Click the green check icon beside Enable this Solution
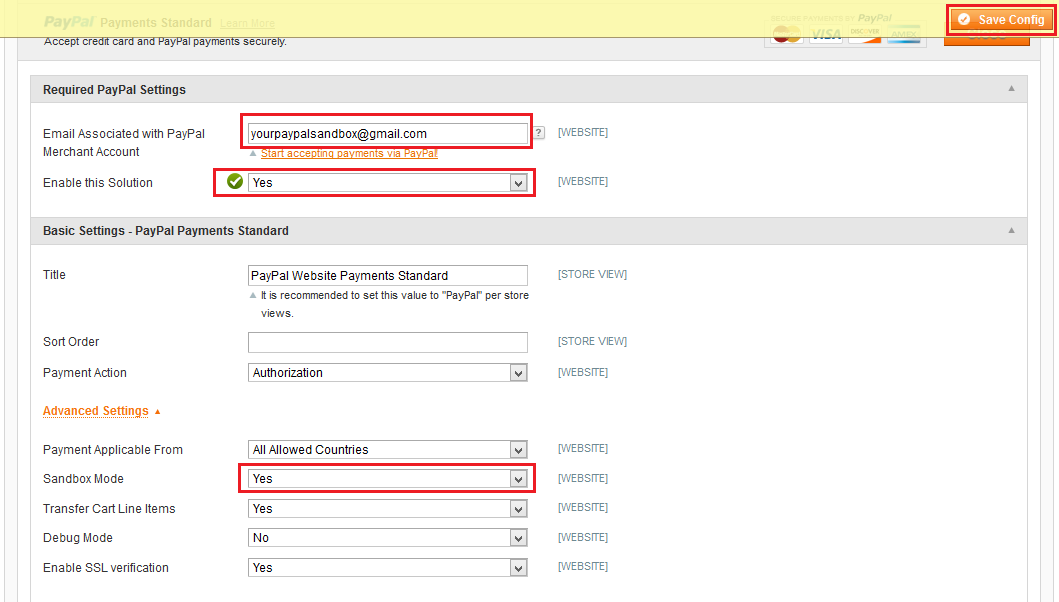The width and height of the screenshot is (1059, 602). 234,182
